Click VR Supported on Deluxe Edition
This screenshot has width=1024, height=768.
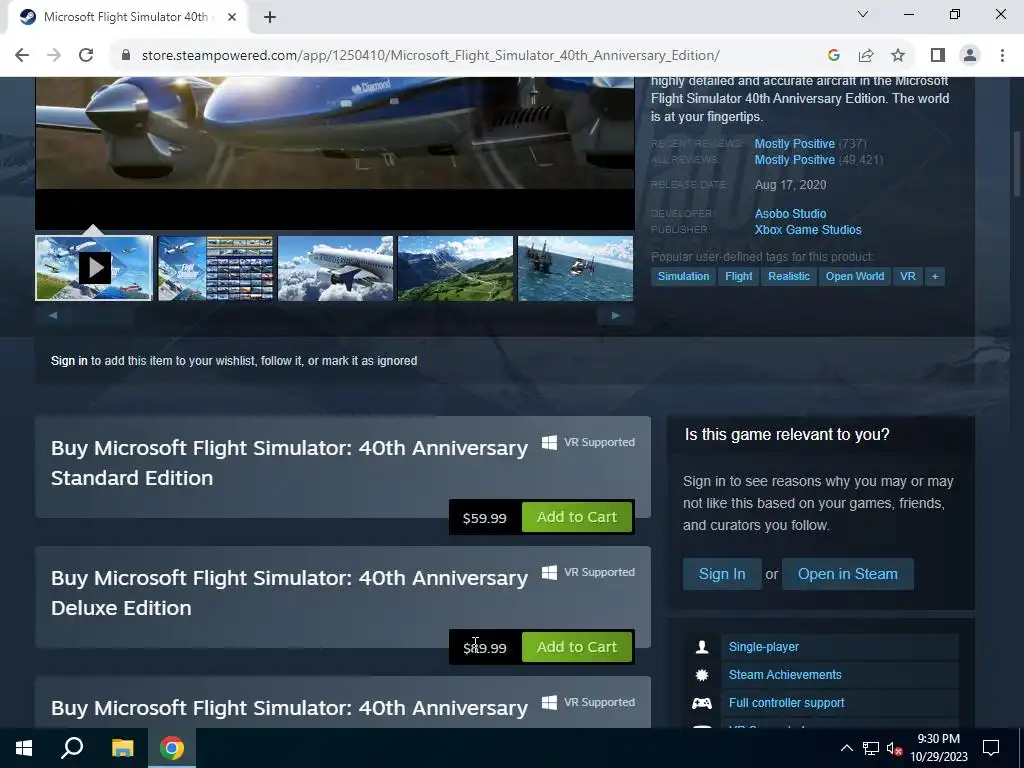click(x=599, y=572)
